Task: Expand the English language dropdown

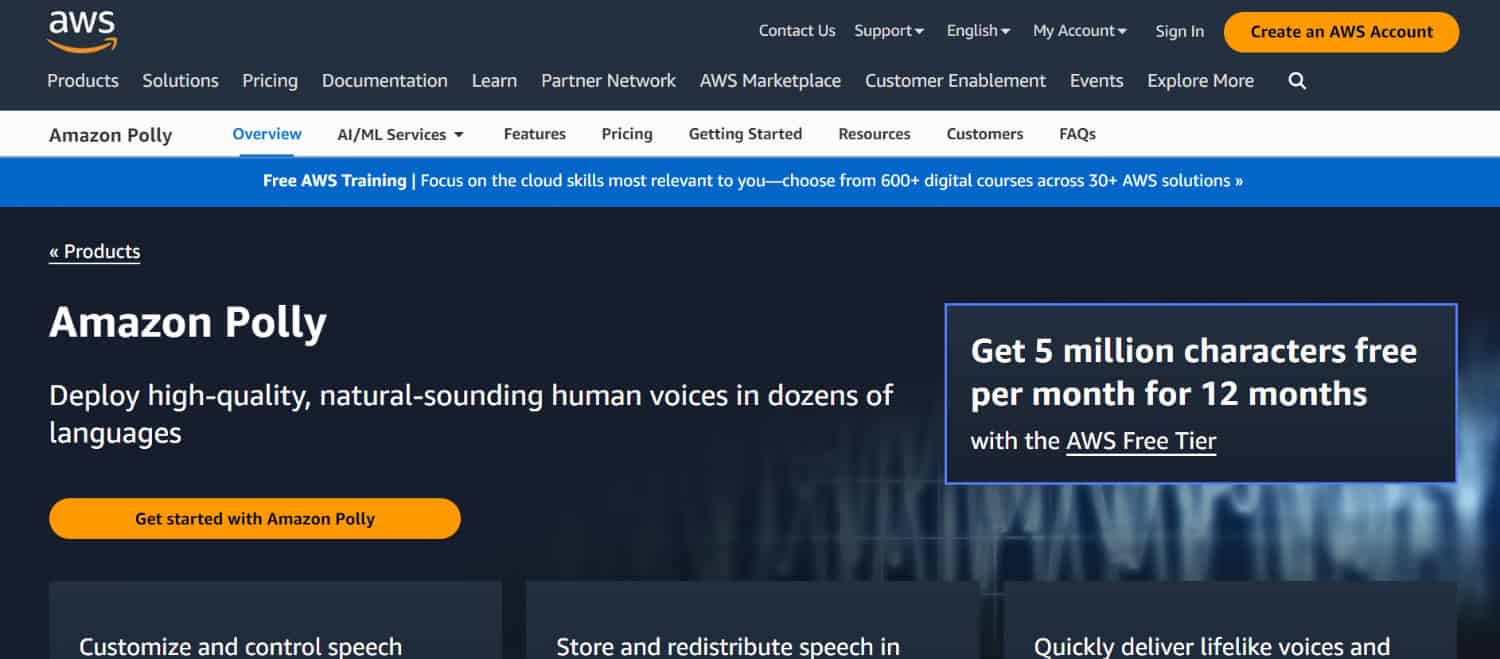Action: point(978,31)
